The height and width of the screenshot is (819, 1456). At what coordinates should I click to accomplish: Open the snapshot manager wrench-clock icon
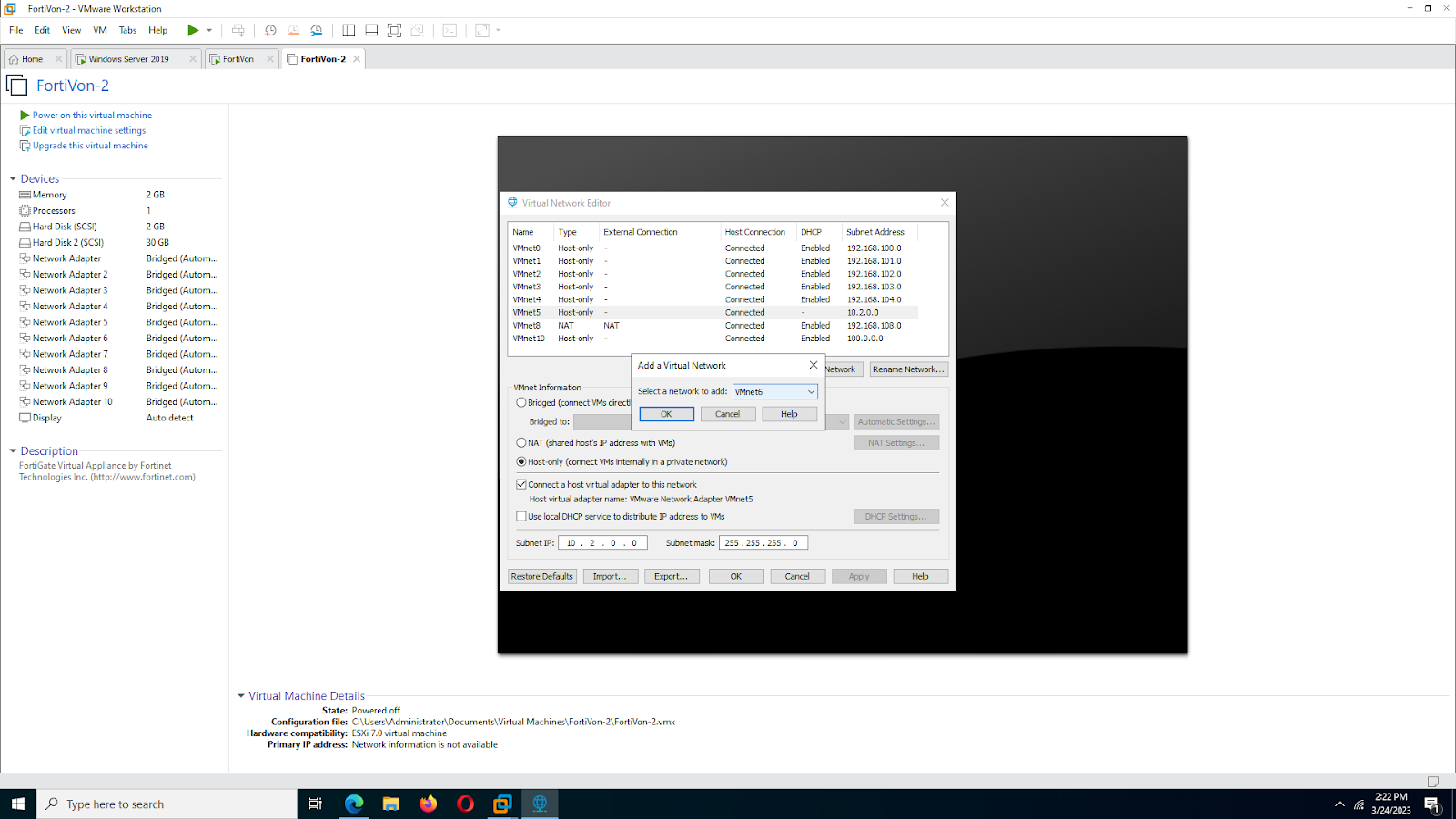(x=317, y=30)
